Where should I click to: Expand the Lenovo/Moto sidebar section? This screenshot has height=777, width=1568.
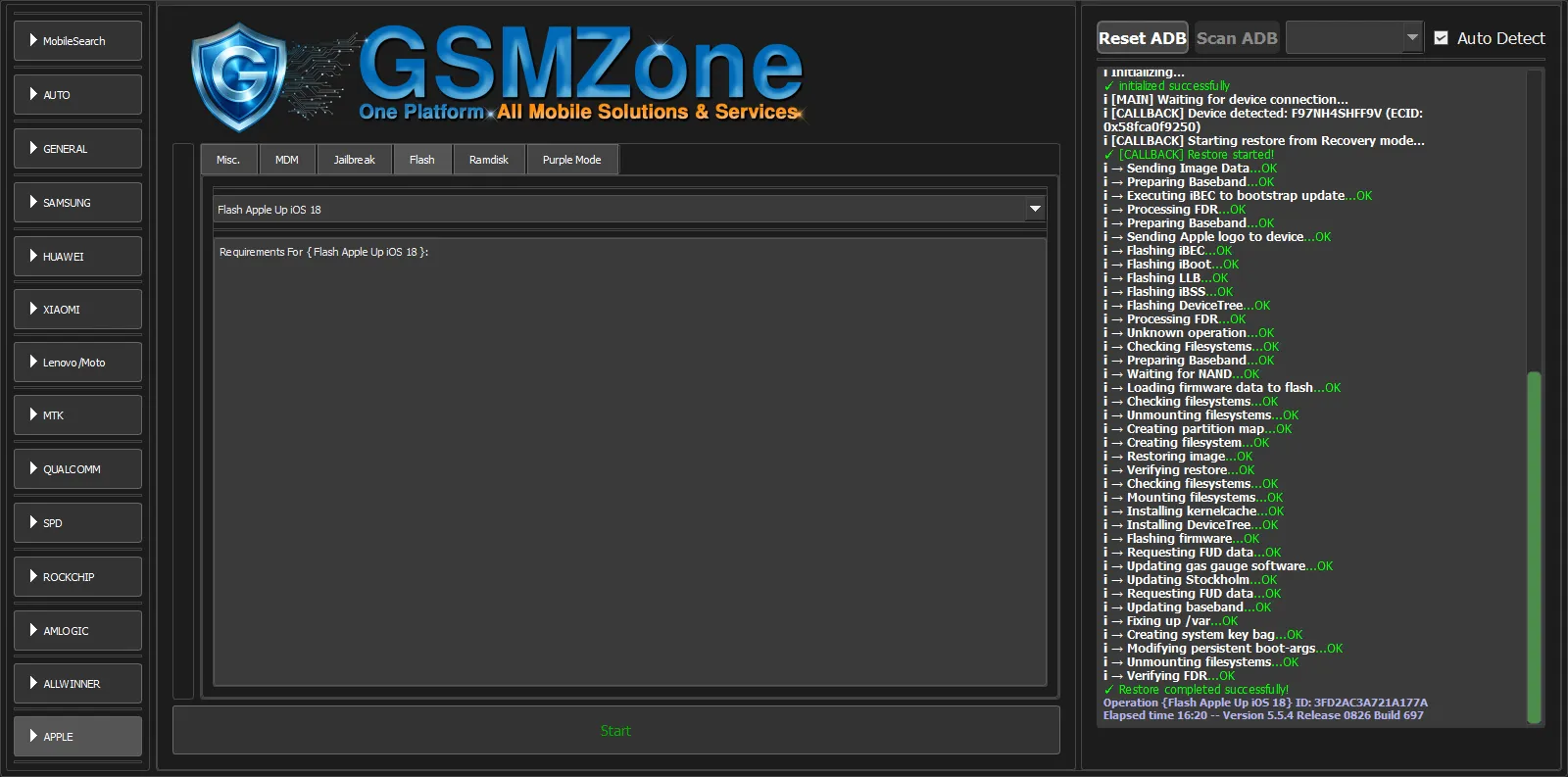77,363
